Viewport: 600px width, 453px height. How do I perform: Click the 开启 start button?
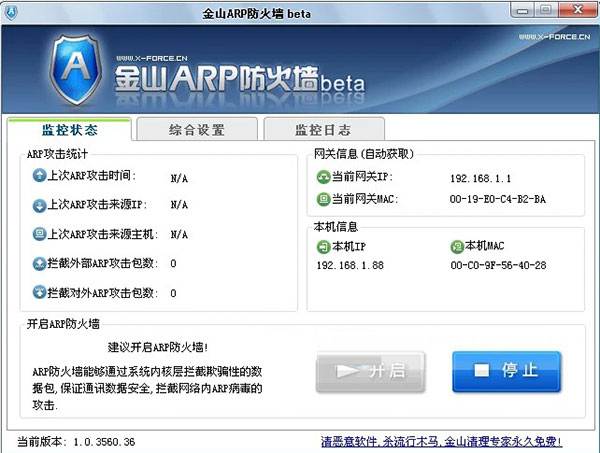tap(370, 371)
